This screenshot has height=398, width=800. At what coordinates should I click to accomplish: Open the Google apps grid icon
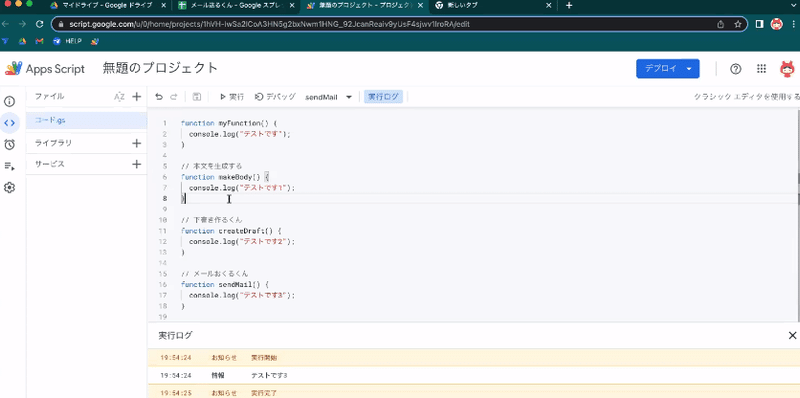(x=761, y=69)
